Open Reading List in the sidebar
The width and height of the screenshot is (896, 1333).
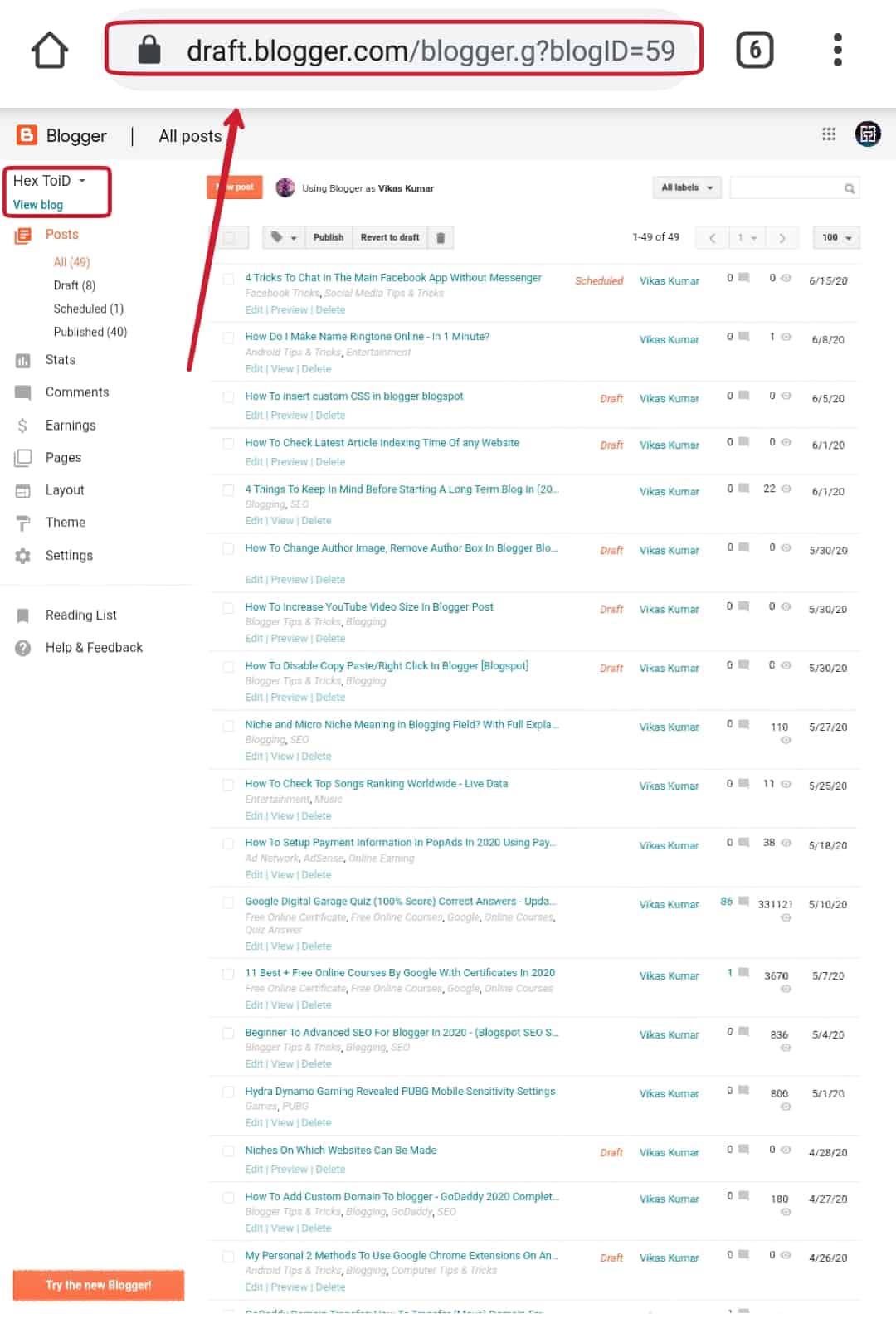[x=81, y=615]
